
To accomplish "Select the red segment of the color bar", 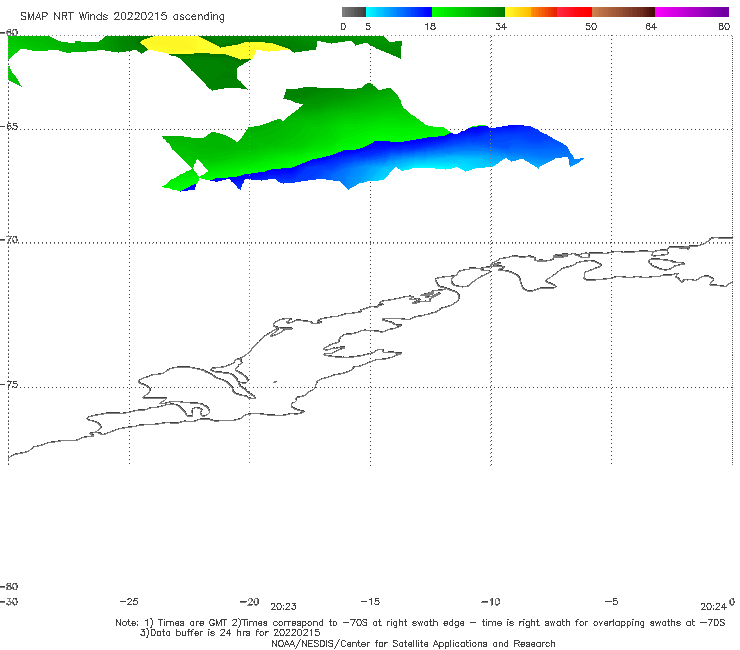I will [574, 12].
